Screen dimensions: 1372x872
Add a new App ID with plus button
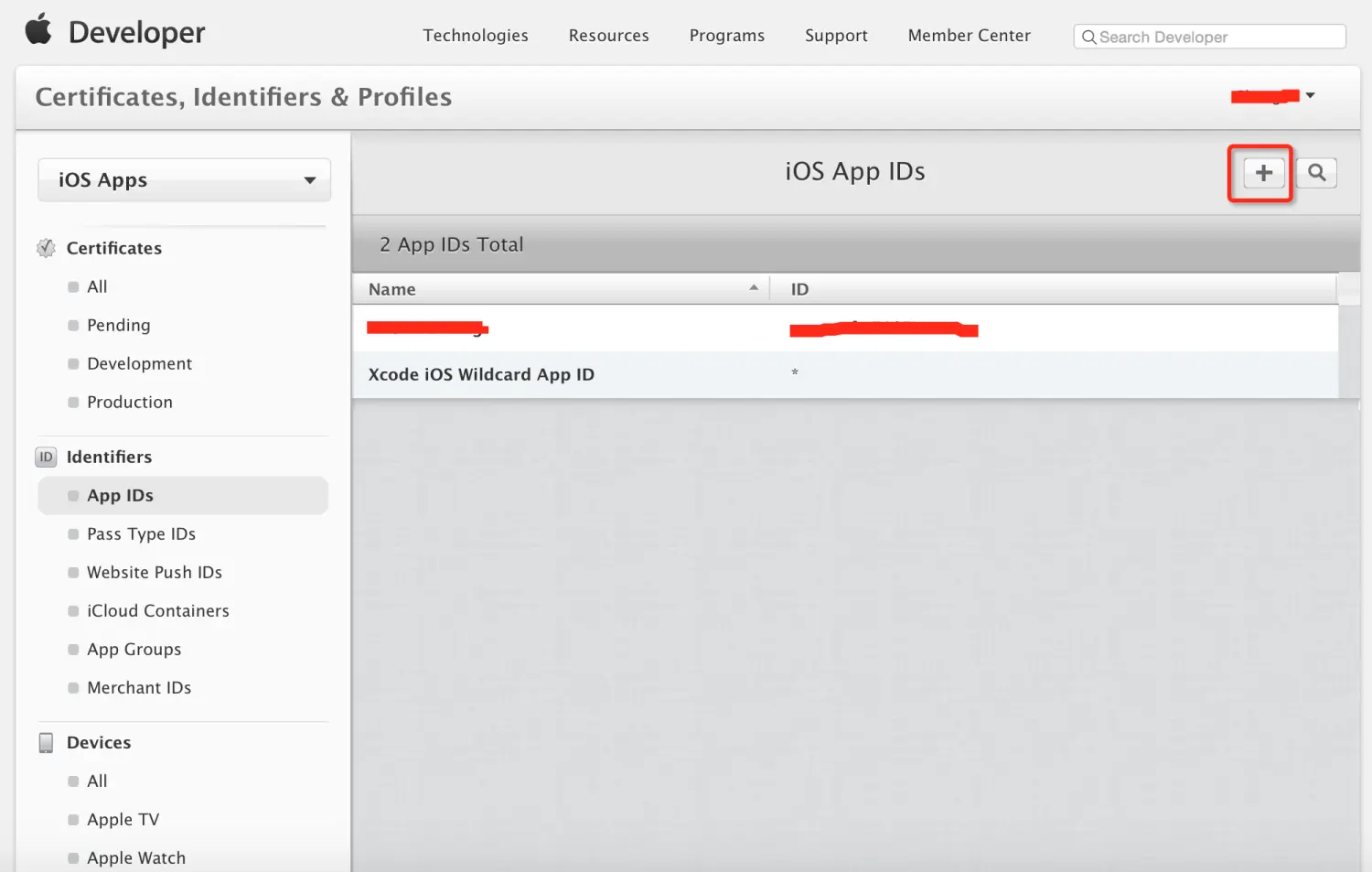tap(1263, 173)
